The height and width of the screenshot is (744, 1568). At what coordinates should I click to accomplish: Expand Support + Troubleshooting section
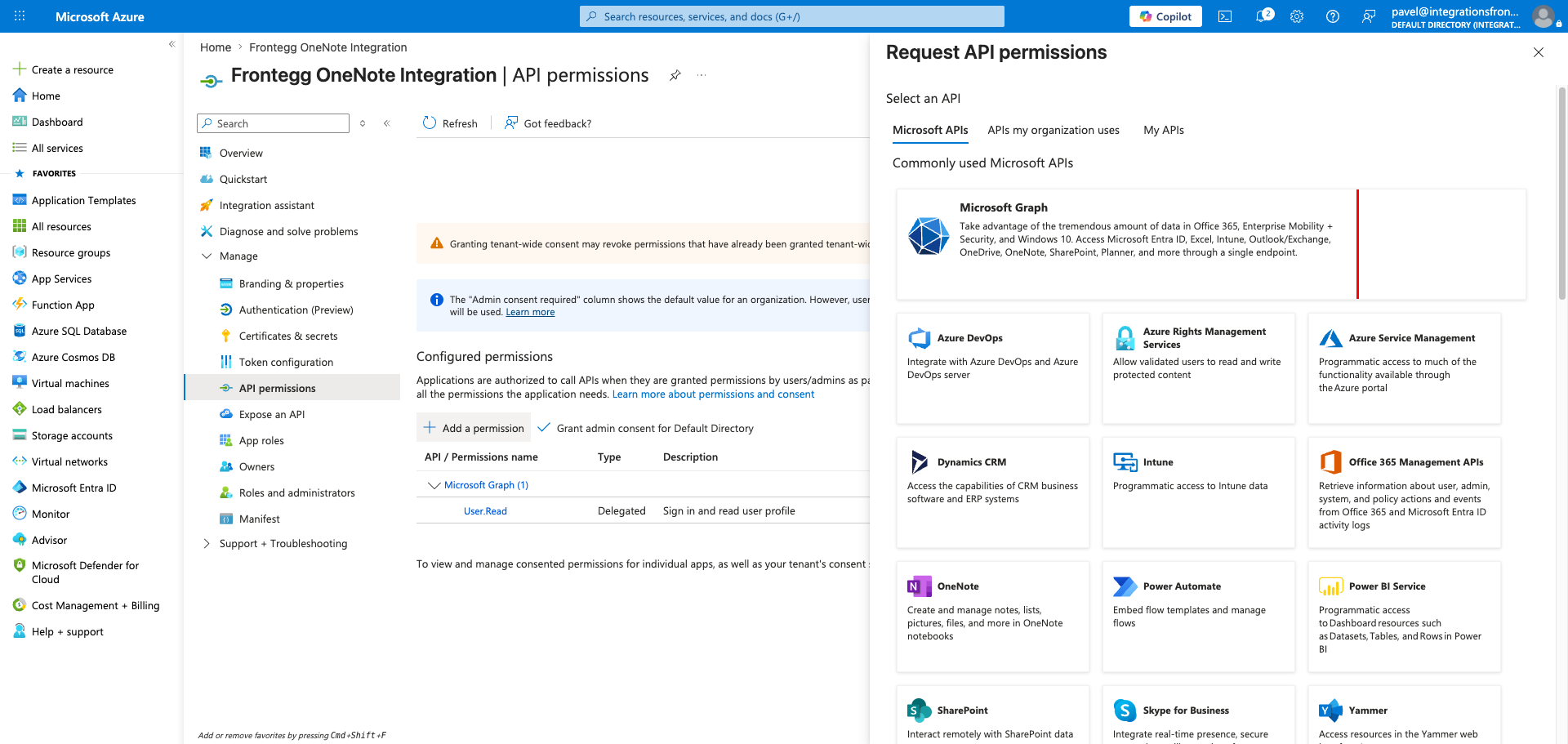pos(207,544)
